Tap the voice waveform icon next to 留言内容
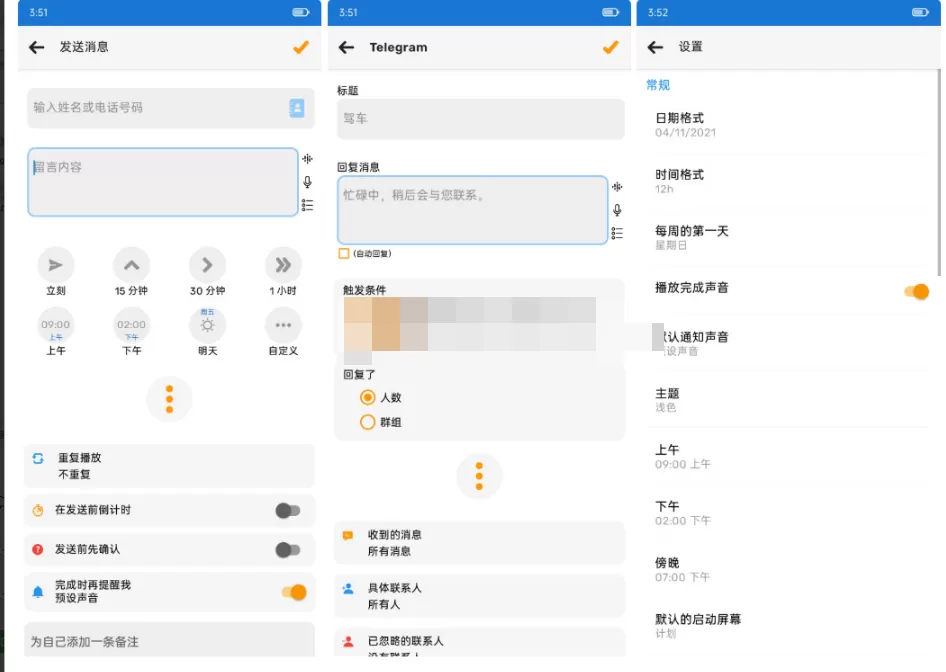Screen dimensions: 946x672 308,159
